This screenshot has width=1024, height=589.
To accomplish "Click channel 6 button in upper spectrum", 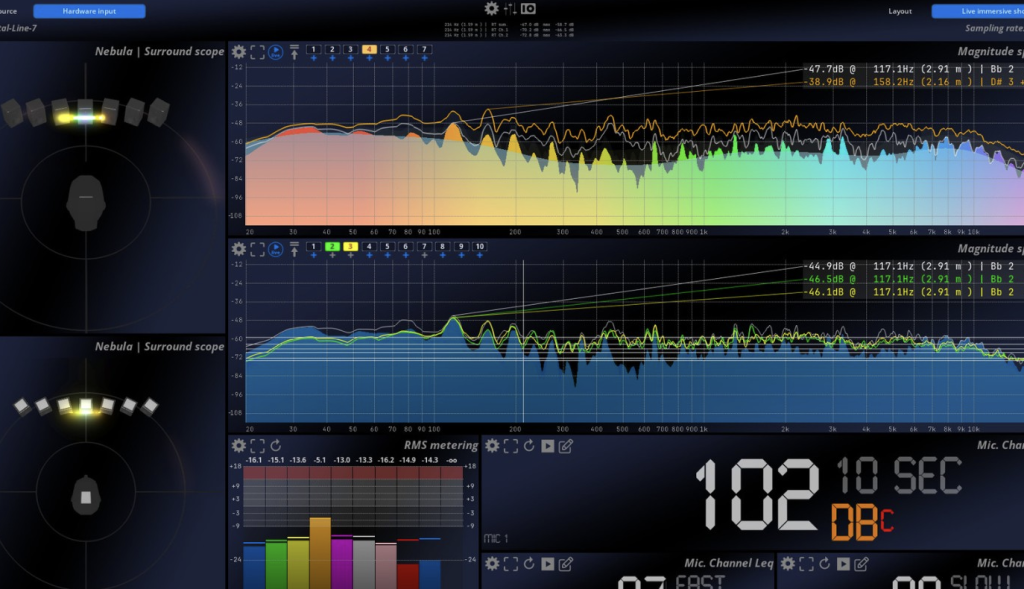I will pos(406,49).
